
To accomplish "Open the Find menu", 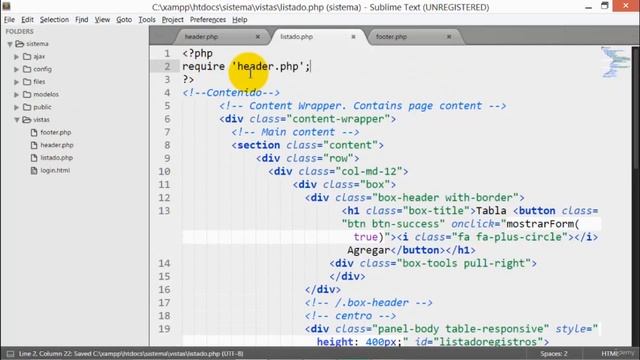I will pyautogui.click(x=82, y=20).
